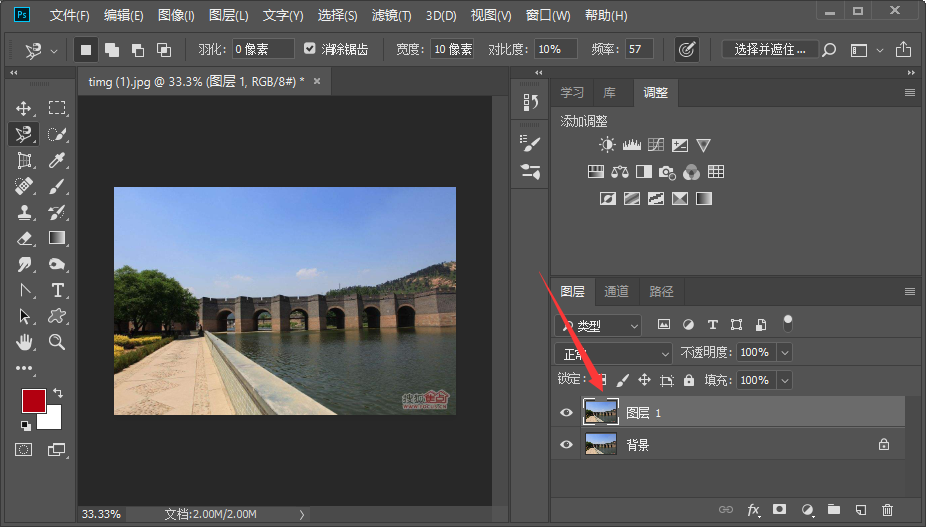Click the 选择并遮住... button
Image resolution: width=926 pixels, height=527 pixels.
click(x=770, y=50)
